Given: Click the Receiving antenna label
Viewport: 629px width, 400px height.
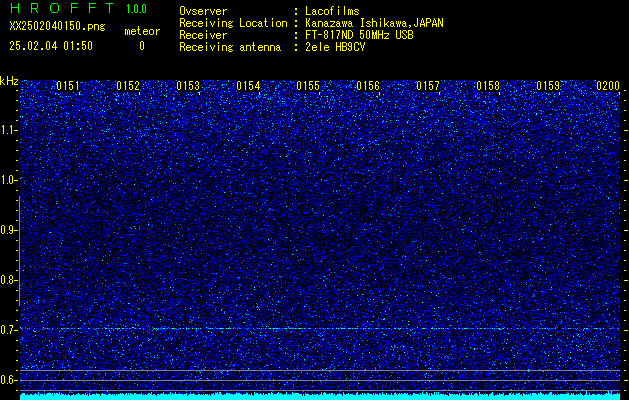Looking at the screenshot, I should (230, 47).
